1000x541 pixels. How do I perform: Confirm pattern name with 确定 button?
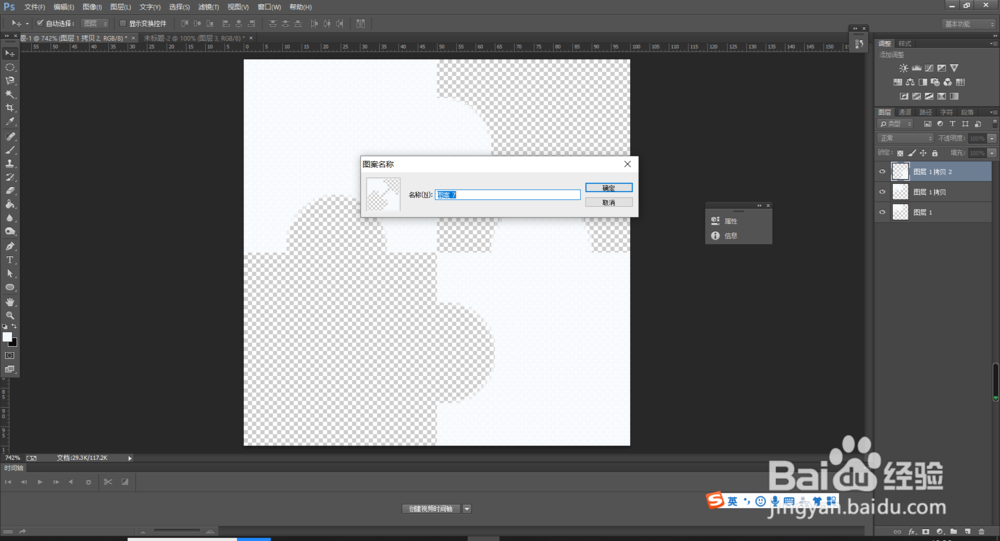(x=609, y=188)
